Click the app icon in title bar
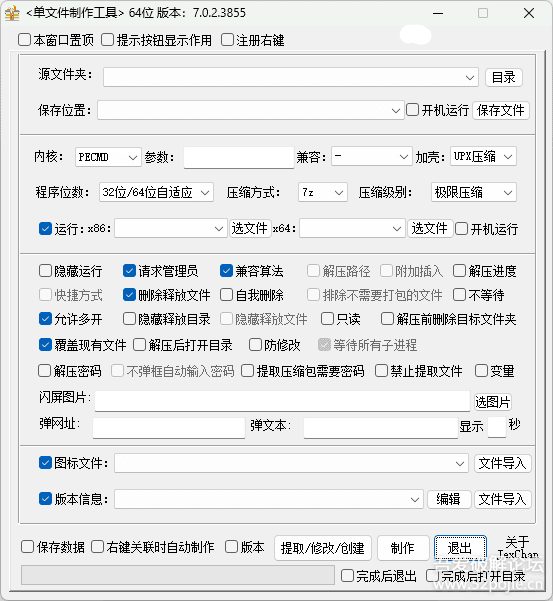Image resolution: width=553 pixels, height=601 pixels. [12, 13]
